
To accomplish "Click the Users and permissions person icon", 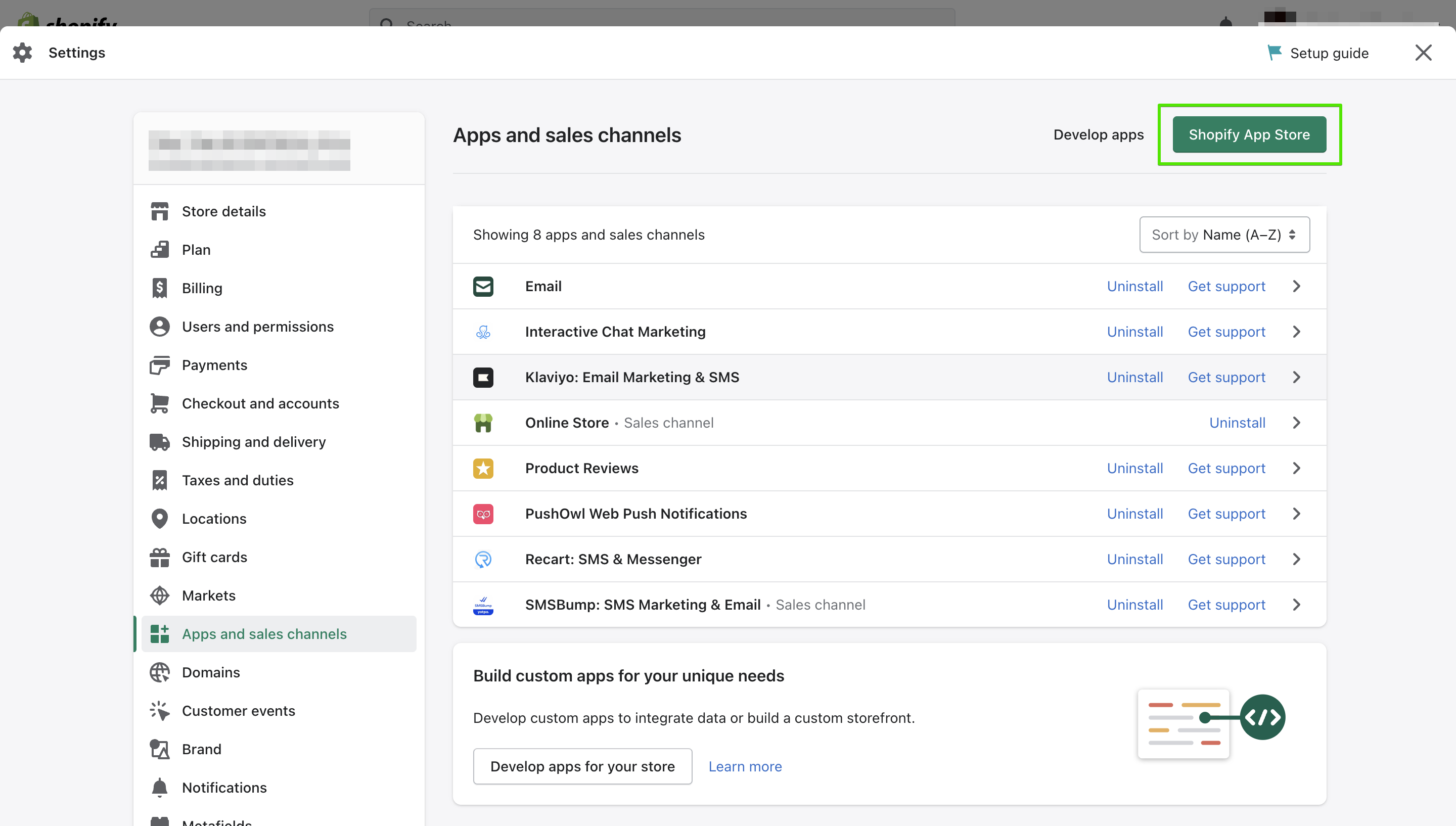I will coord(159,327).
